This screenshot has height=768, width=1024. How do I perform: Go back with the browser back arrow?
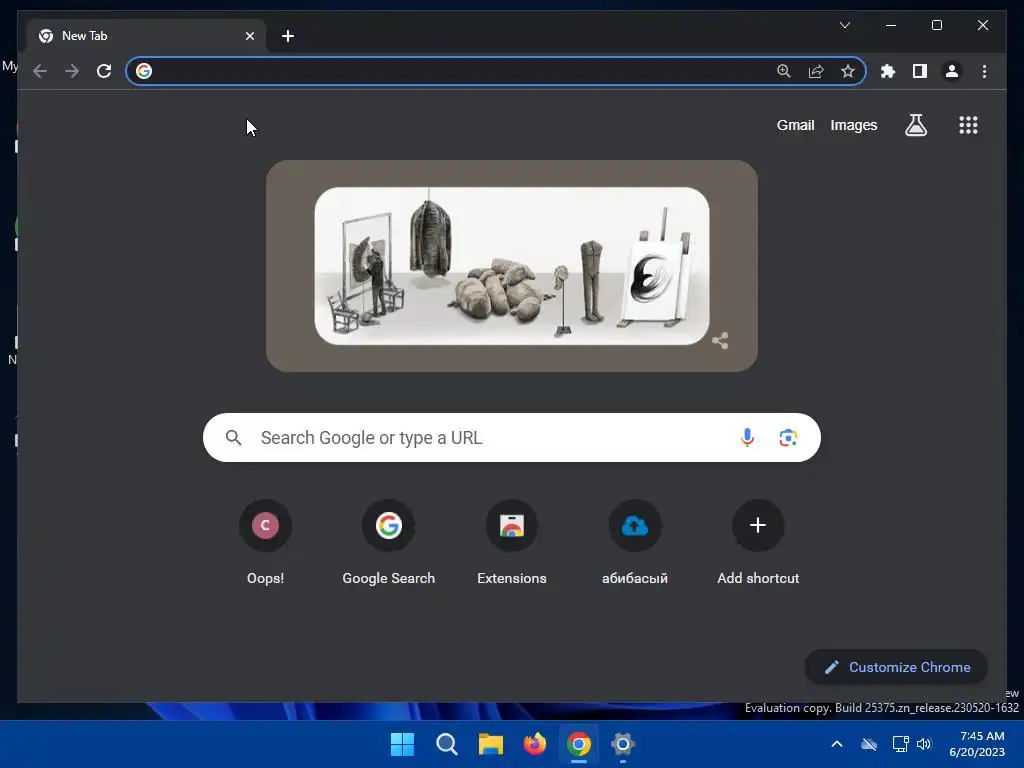[40, 71]
